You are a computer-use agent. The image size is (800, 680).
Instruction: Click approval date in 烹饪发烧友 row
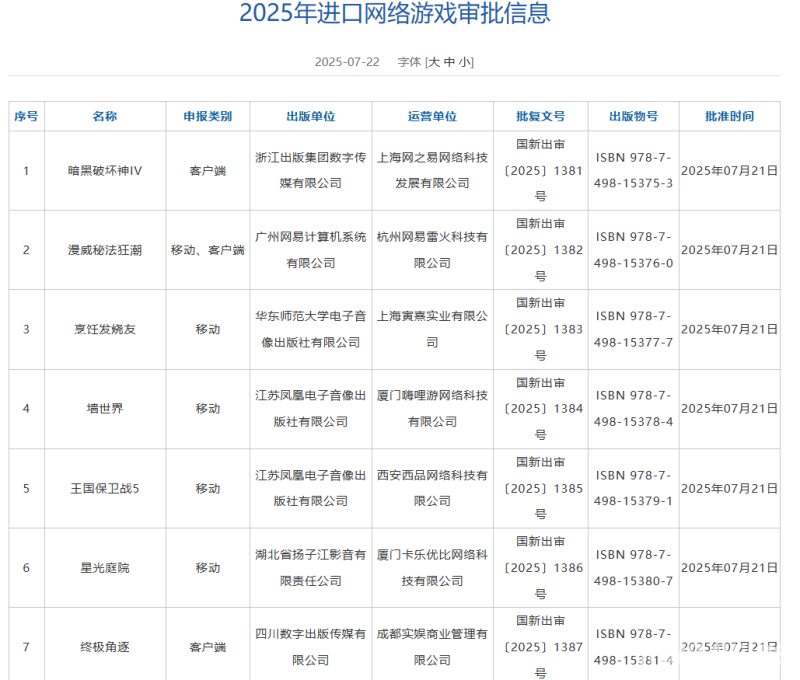click(730, 330)
